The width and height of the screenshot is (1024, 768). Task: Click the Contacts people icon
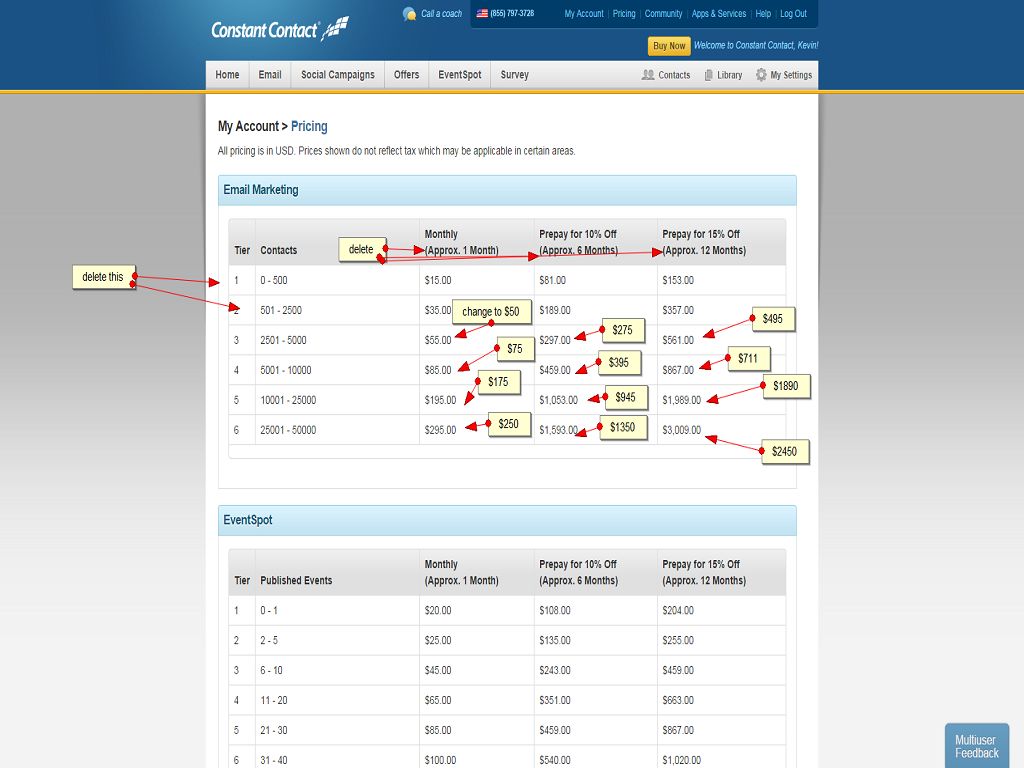(648, 75)
